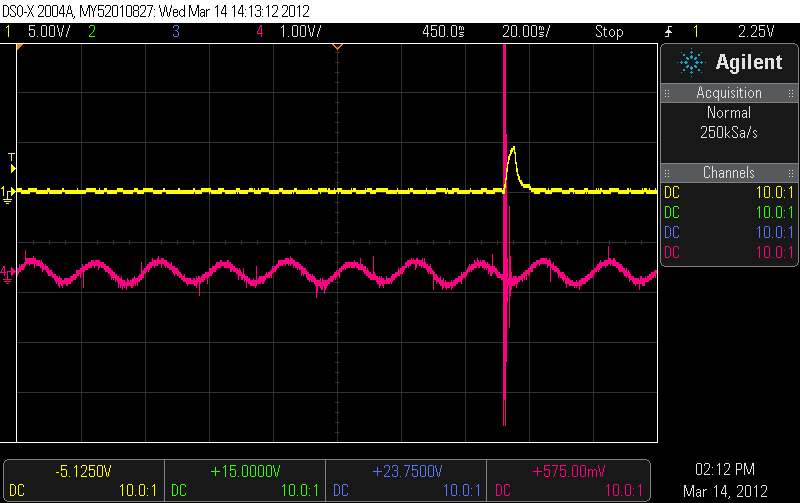Click the orange delay marker at top-left of grid

[20, 47]
